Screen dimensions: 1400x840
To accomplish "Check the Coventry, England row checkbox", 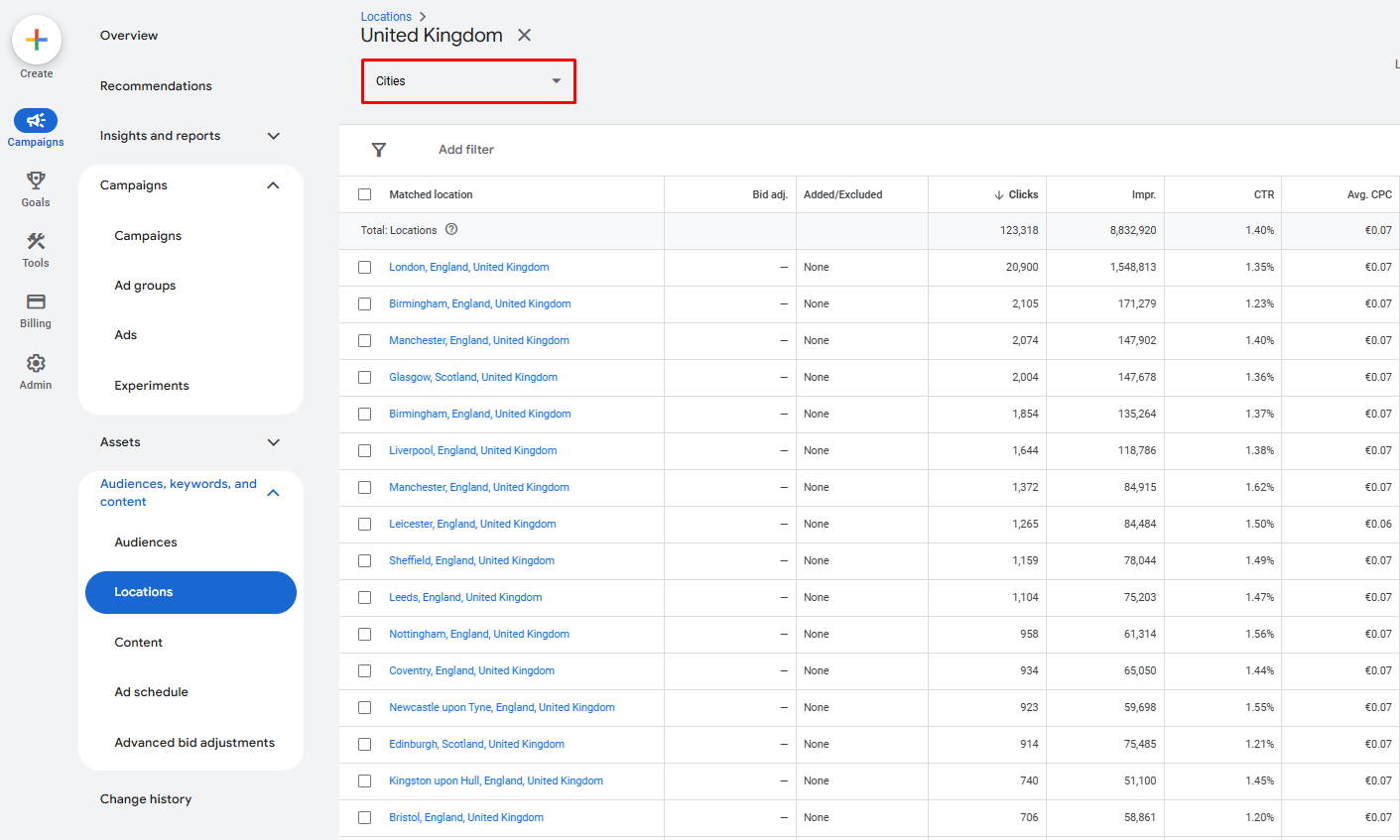I will [365, 671].
